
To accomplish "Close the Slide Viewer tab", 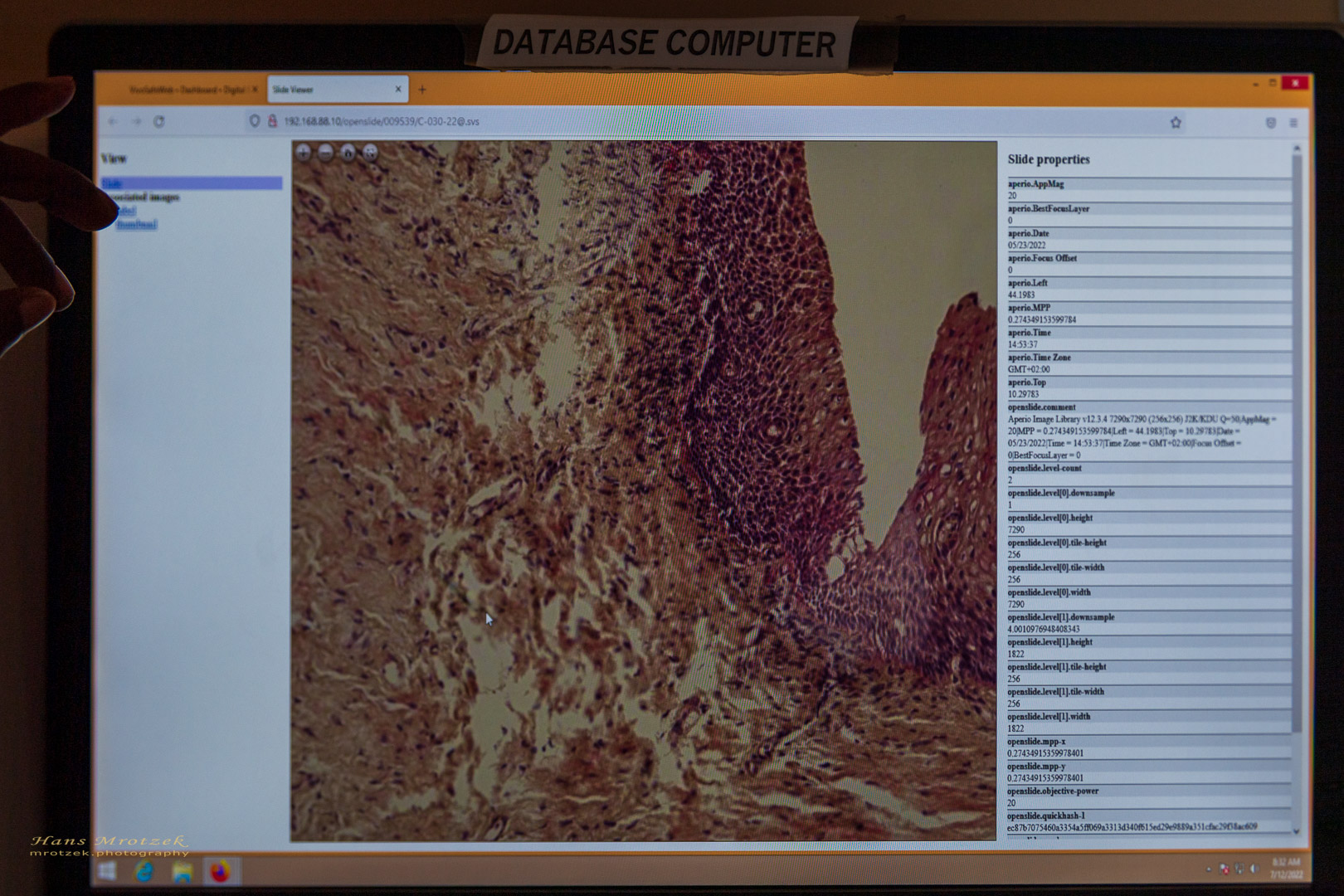I will point(398,89).
